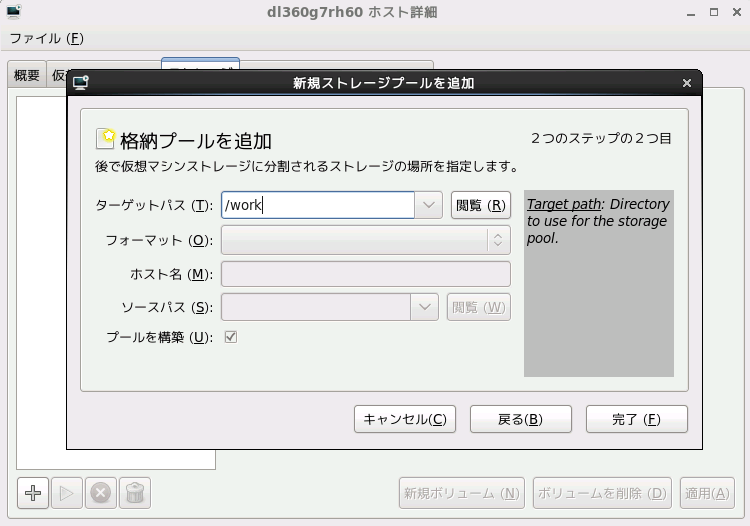Close the new storage pool dialog

(x=687, y=83)
